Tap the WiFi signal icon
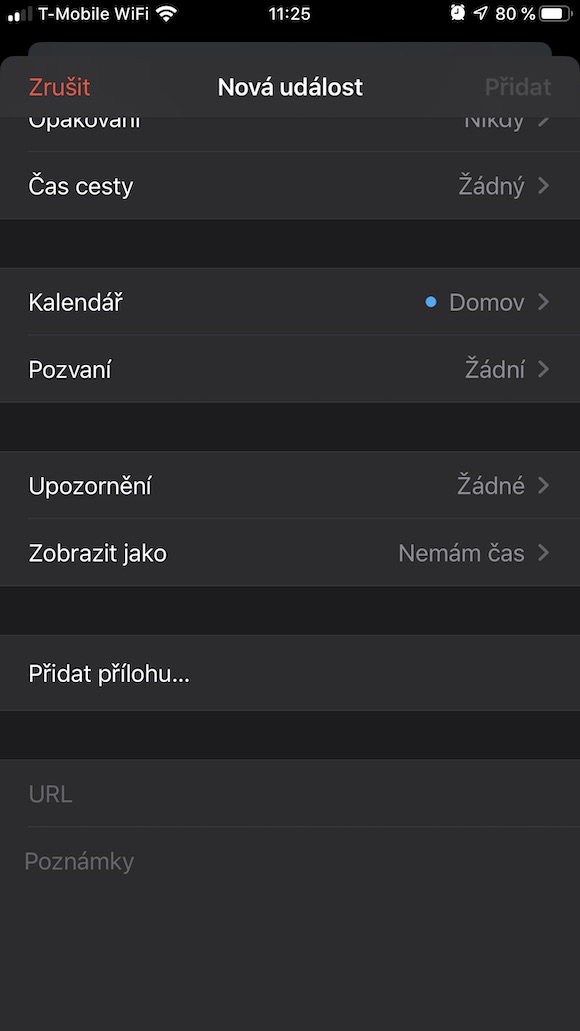This screenshot has width=580, height=1031. [167, 13]
